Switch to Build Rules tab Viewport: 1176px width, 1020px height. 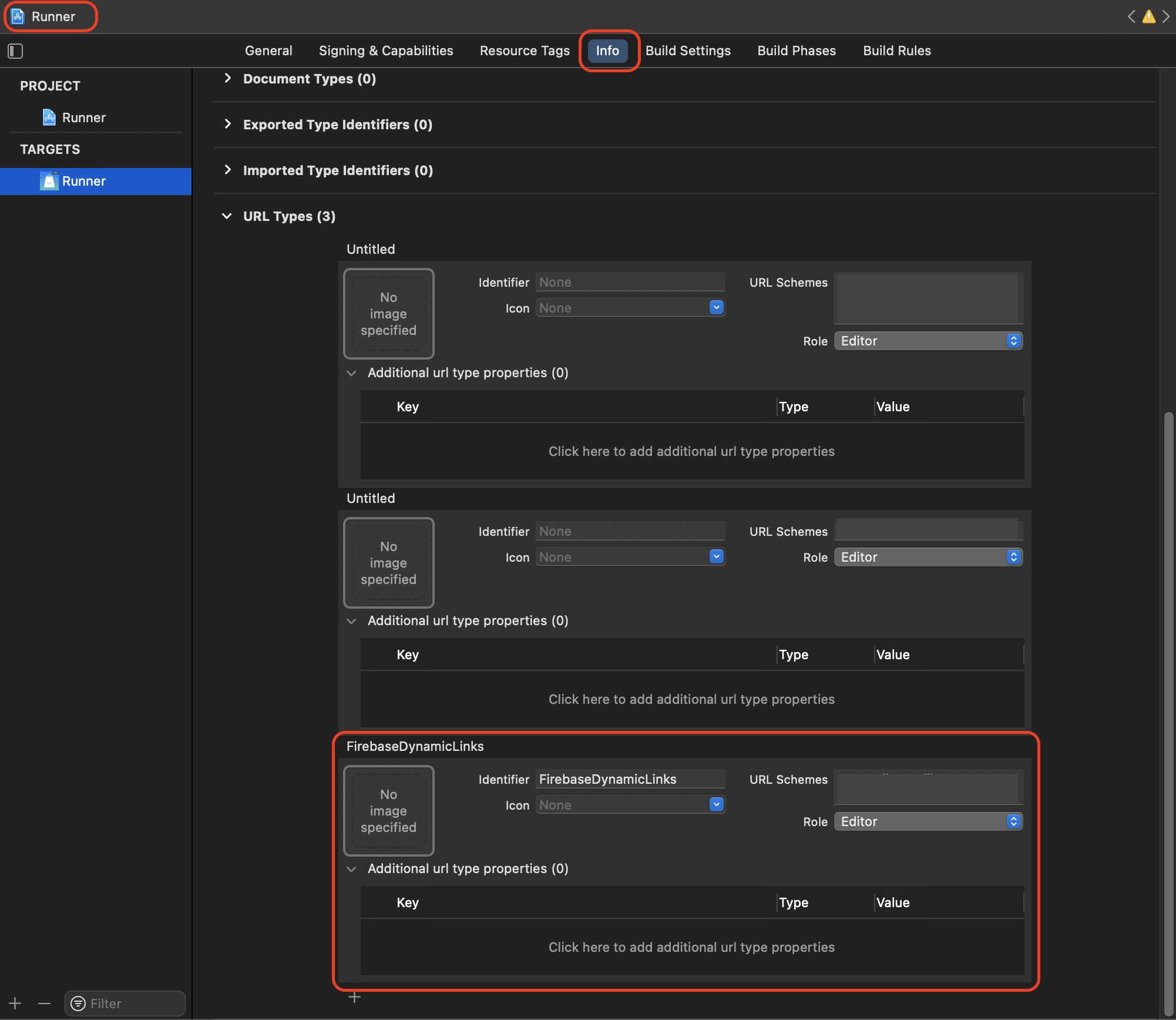coord(897,51)
